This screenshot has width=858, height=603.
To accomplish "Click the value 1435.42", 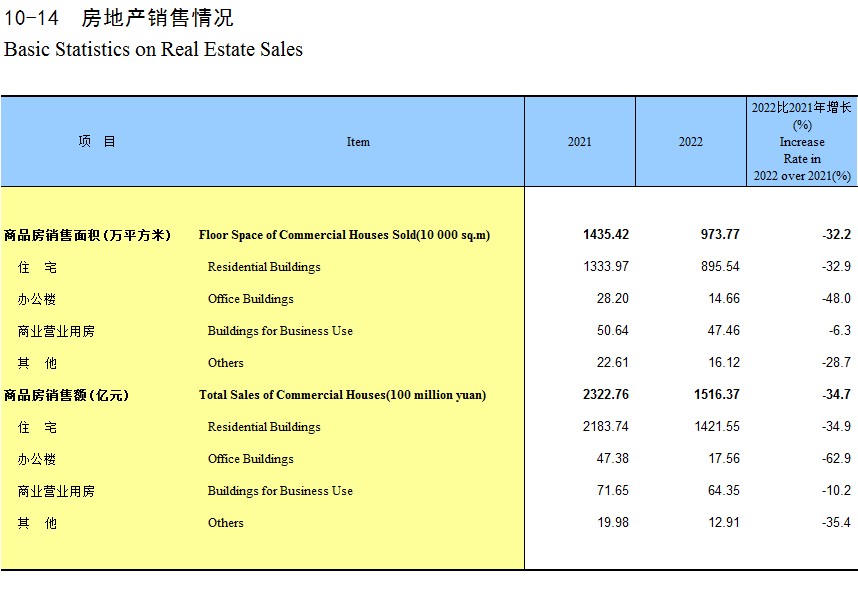I will pos(606,234).
